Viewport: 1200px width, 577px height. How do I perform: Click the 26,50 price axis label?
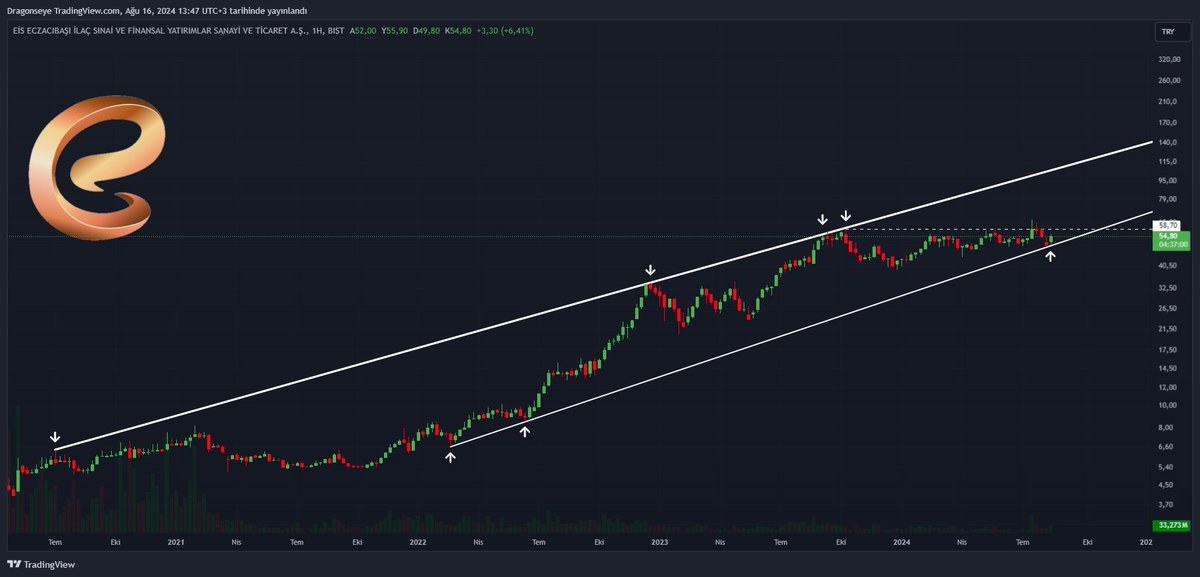click(x=1167, y=308)
